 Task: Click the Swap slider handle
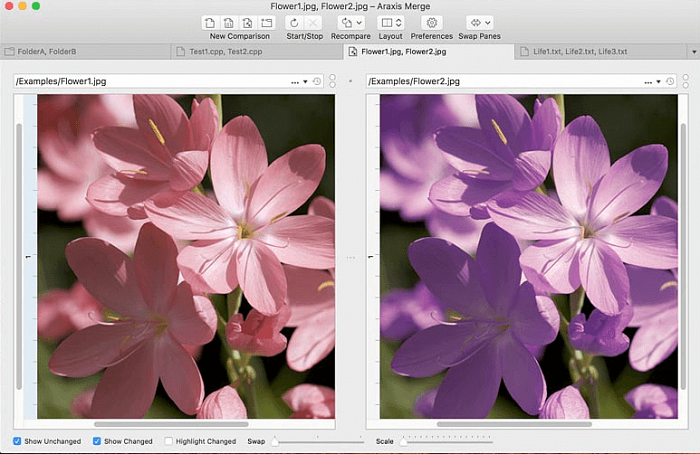click(x=275, y=442)
